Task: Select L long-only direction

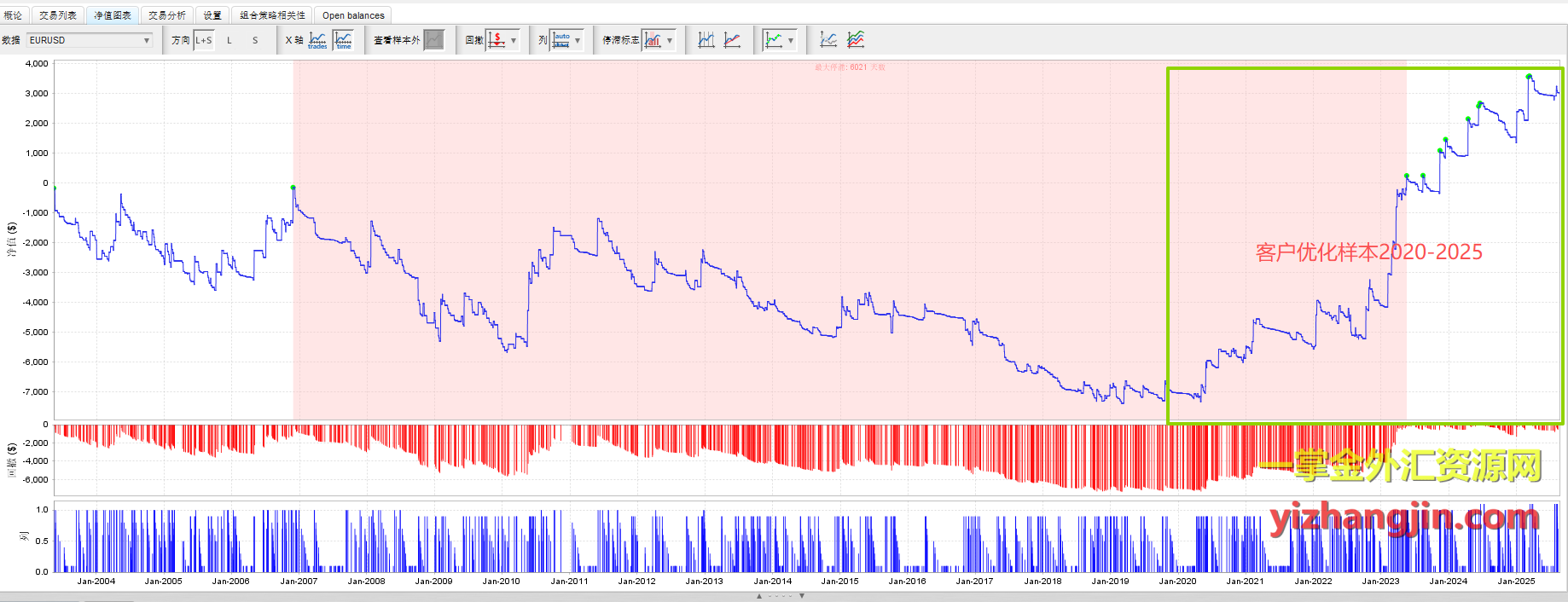Action: pyautogui.click(x=229, y=40)
